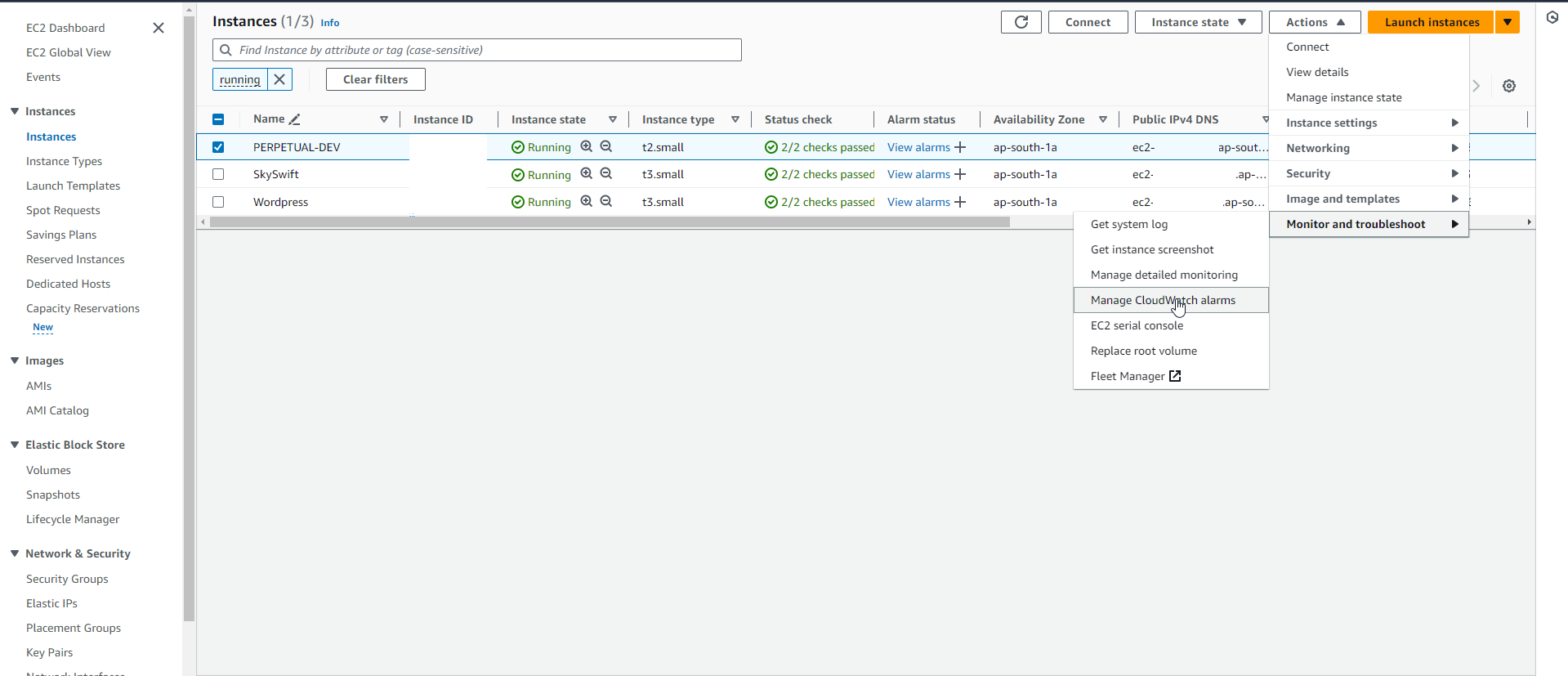This screenshot has width=1568, height=676.
Task: Click the sidebar vertical scrollbar
Action: pos(190,319)
